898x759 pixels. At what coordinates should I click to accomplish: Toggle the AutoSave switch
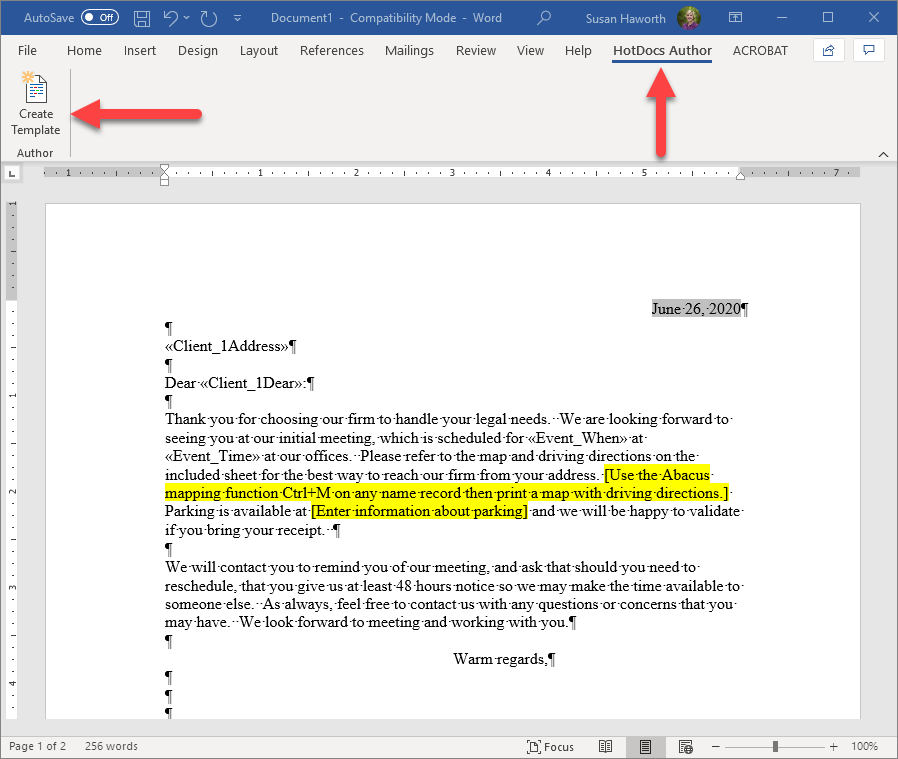(x=100, y=18)
